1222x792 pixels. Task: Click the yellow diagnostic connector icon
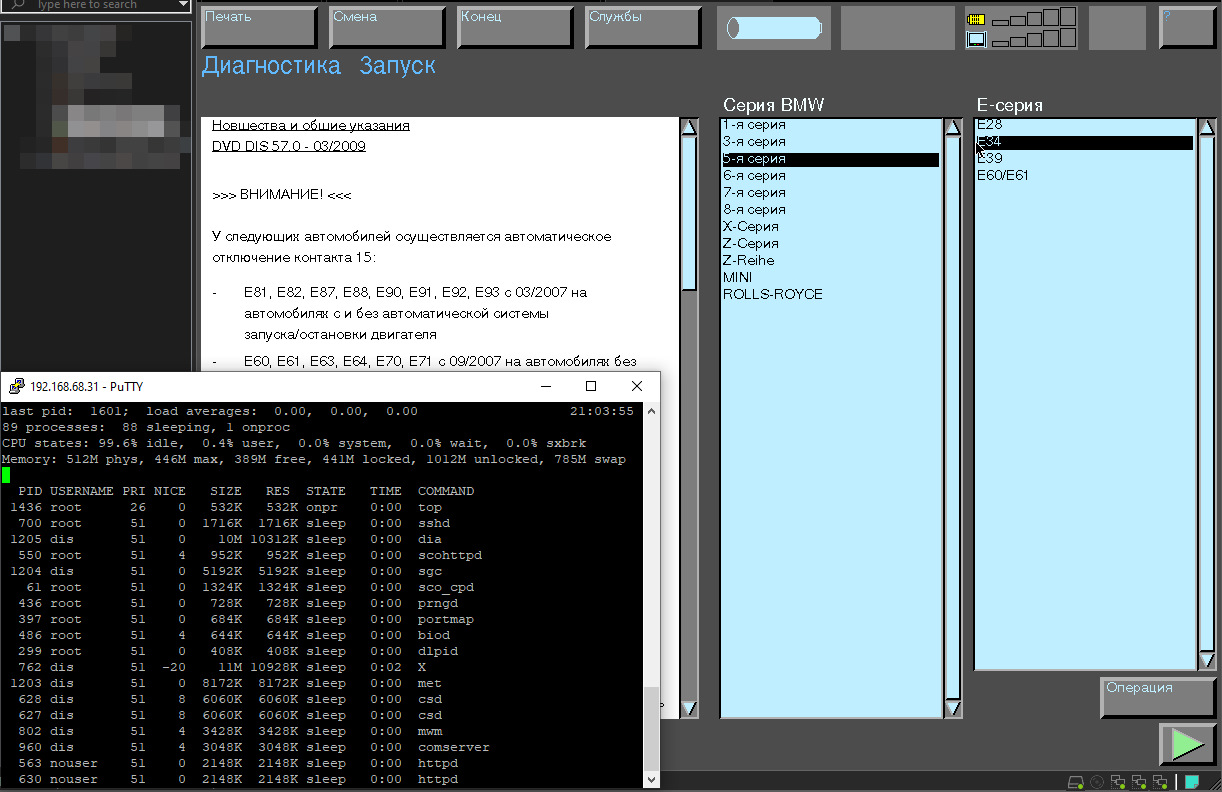(976, 19)
